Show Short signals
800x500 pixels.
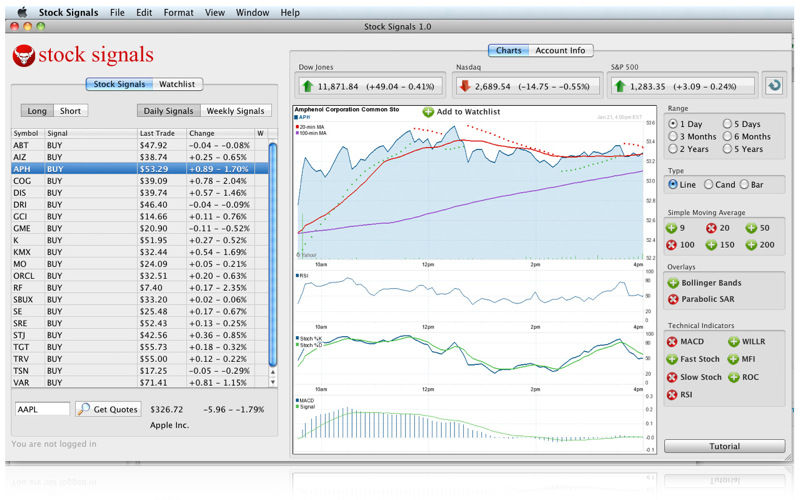pyautogui.click(x=70, y=111)
